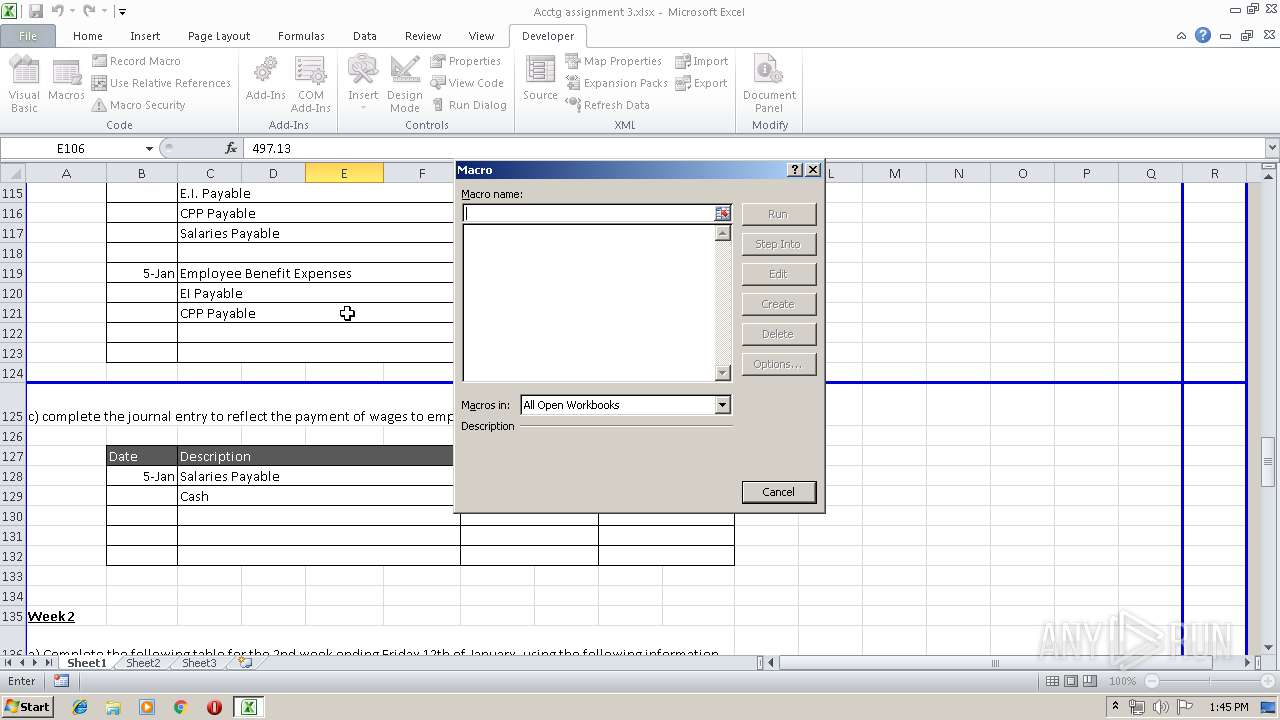Click the zoom out minus button
The width and height of the screenshot is (1280, 720).
(x=1152, y=681)
